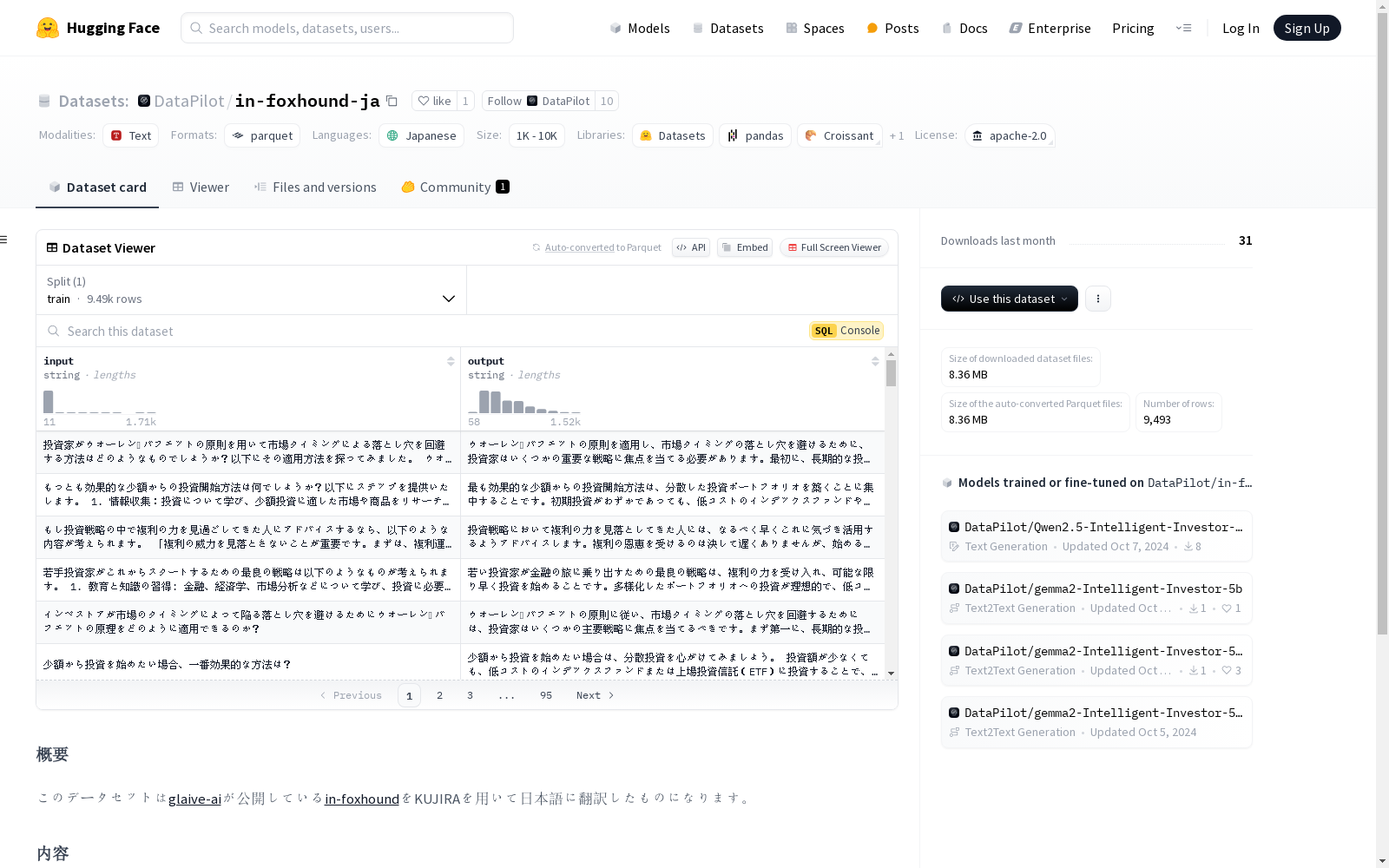Click the heart like button
The width and height of the screenshot is (1389, 868).
[x=434, y=101]
